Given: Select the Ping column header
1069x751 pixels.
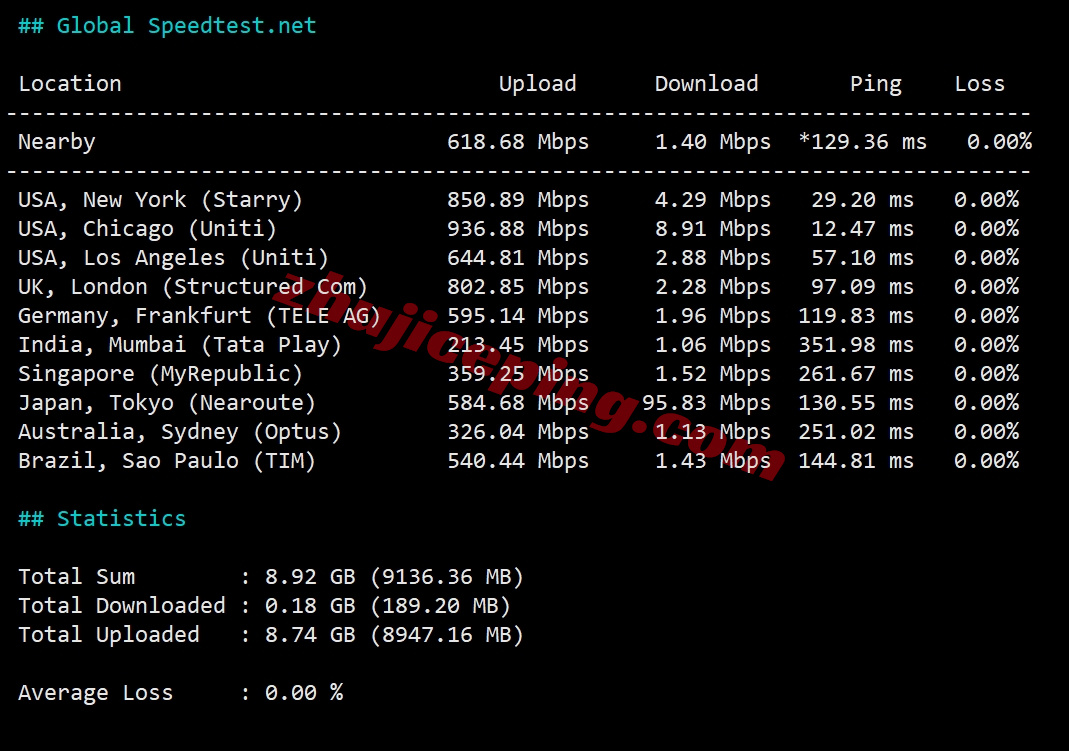Looking at the screenshot, I should (875, 84).
